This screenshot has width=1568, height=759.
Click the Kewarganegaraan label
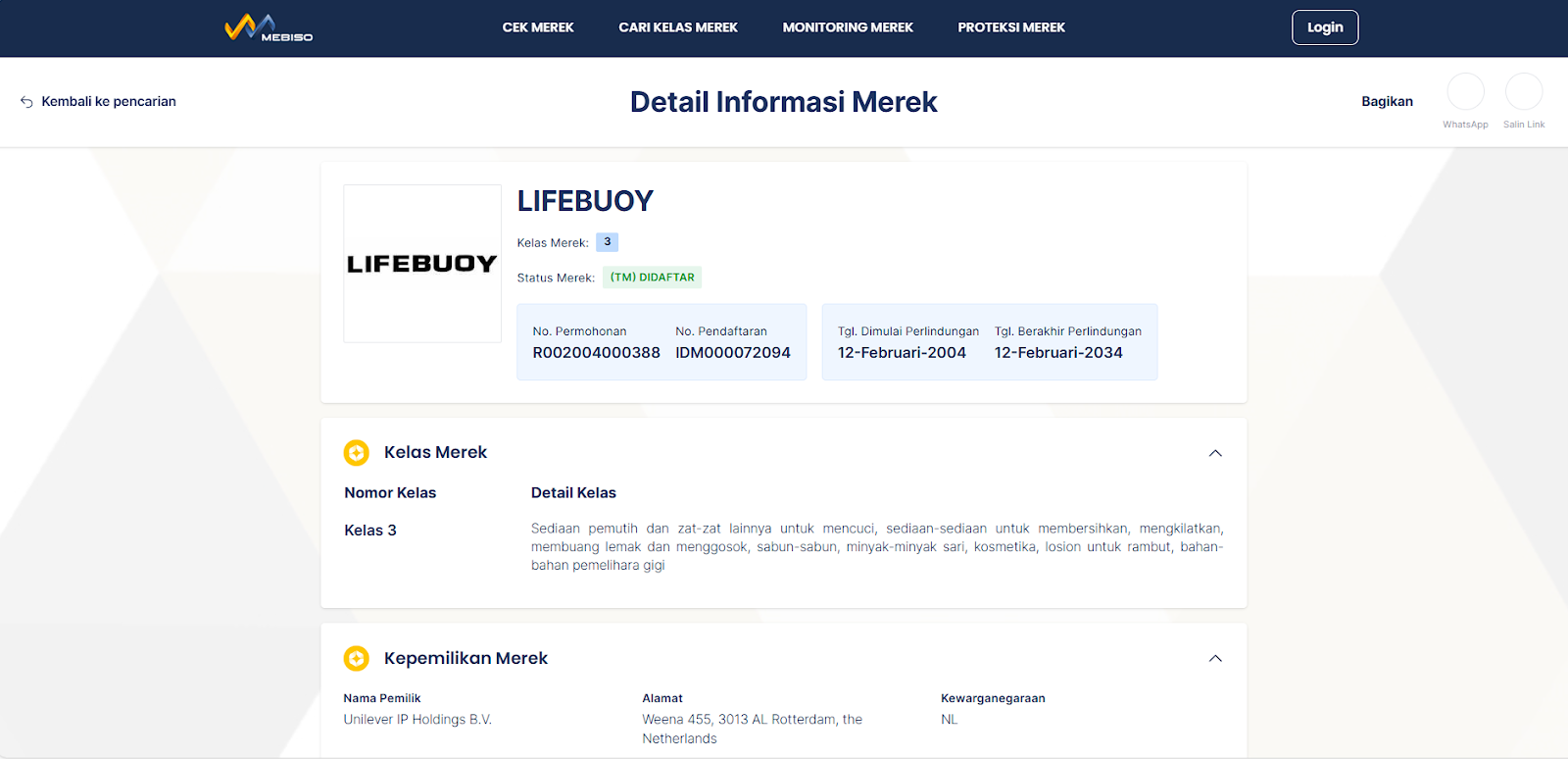[993, 698]
